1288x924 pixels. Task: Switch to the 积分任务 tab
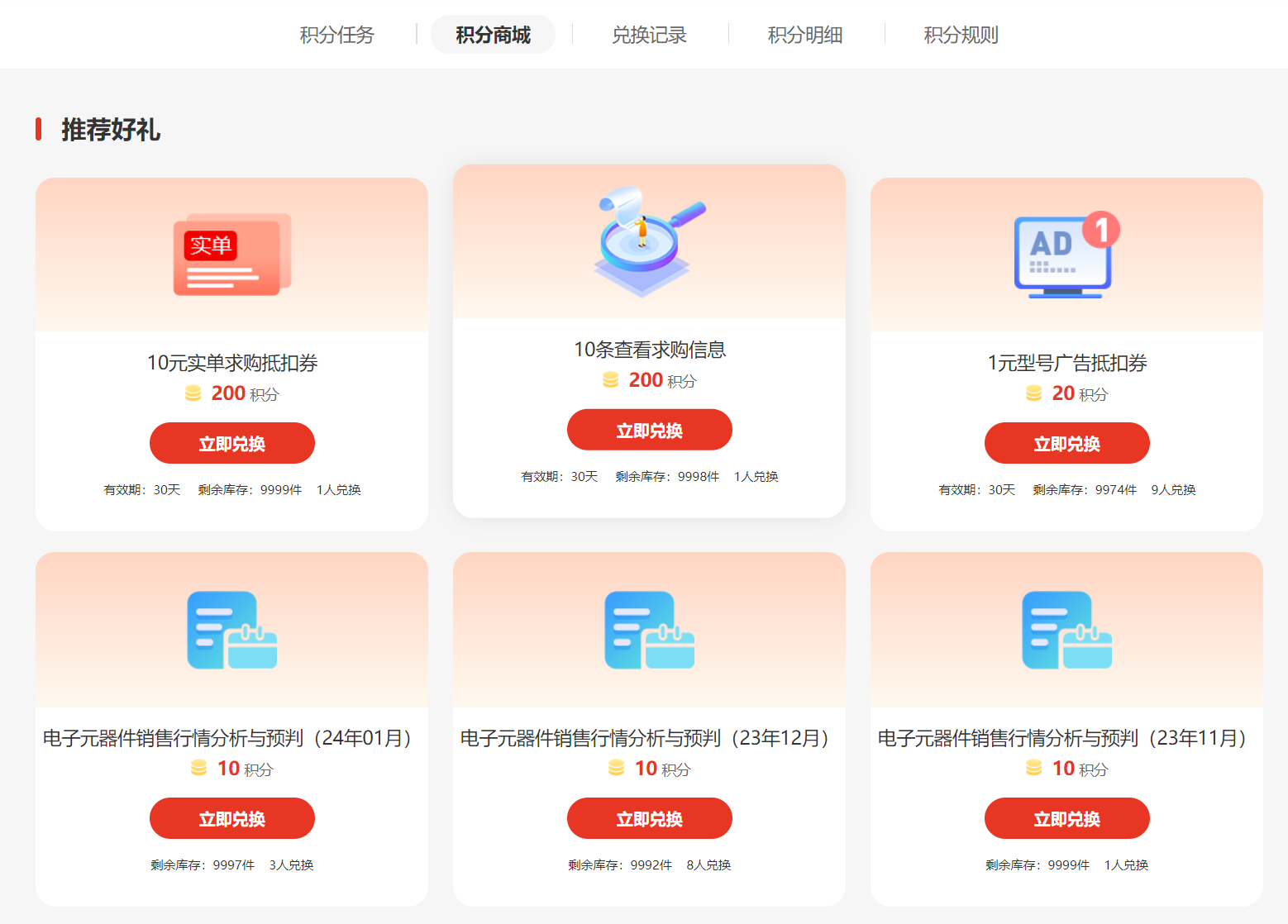click(336, 35)
